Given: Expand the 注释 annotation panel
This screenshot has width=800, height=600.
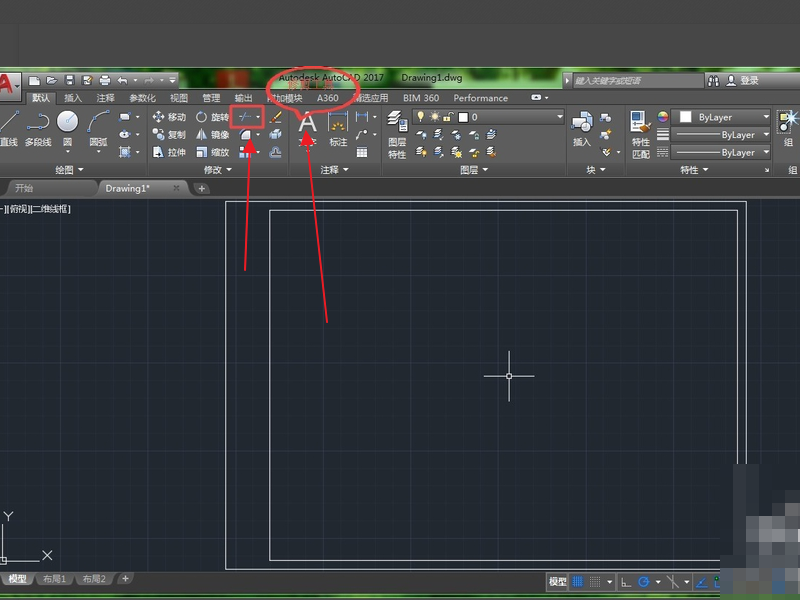Looking at the screenshot, I should coord(334,169).
